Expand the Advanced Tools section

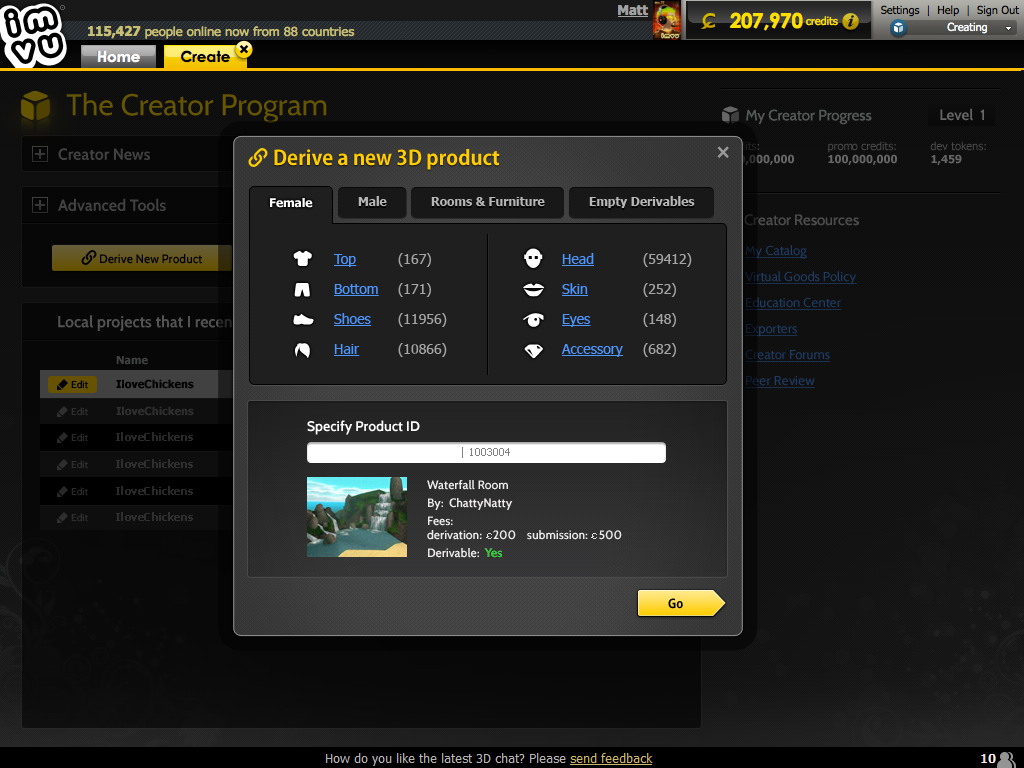pyautogui.click(x=40, y=205)
